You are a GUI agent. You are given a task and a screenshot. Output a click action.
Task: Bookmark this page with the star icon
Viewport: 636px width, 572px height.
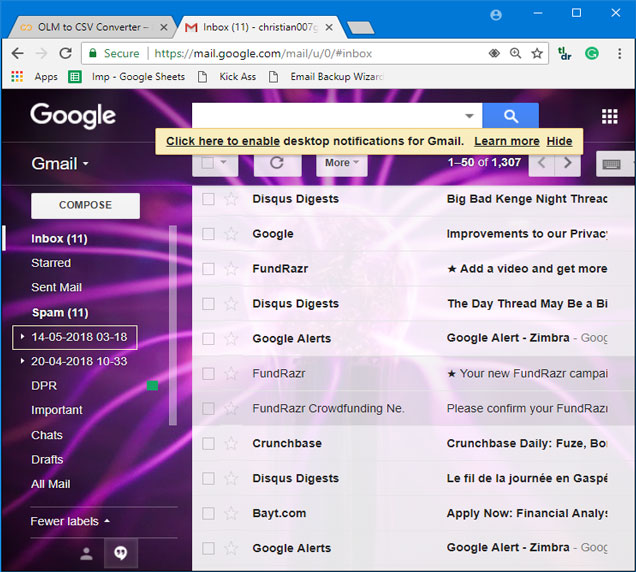point(537,53)
